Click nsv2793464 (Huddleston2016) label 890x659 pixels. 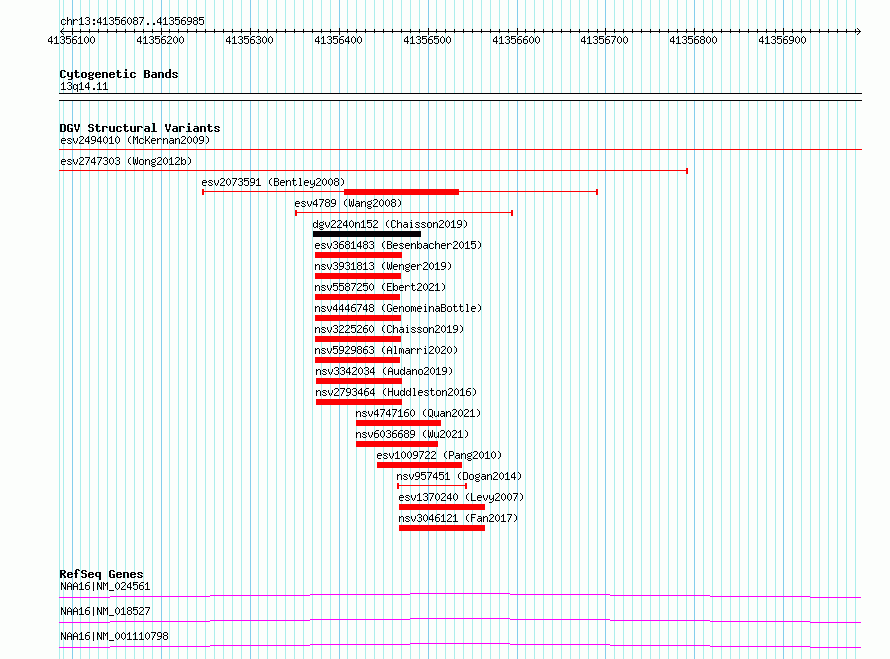tap(396, 392)
